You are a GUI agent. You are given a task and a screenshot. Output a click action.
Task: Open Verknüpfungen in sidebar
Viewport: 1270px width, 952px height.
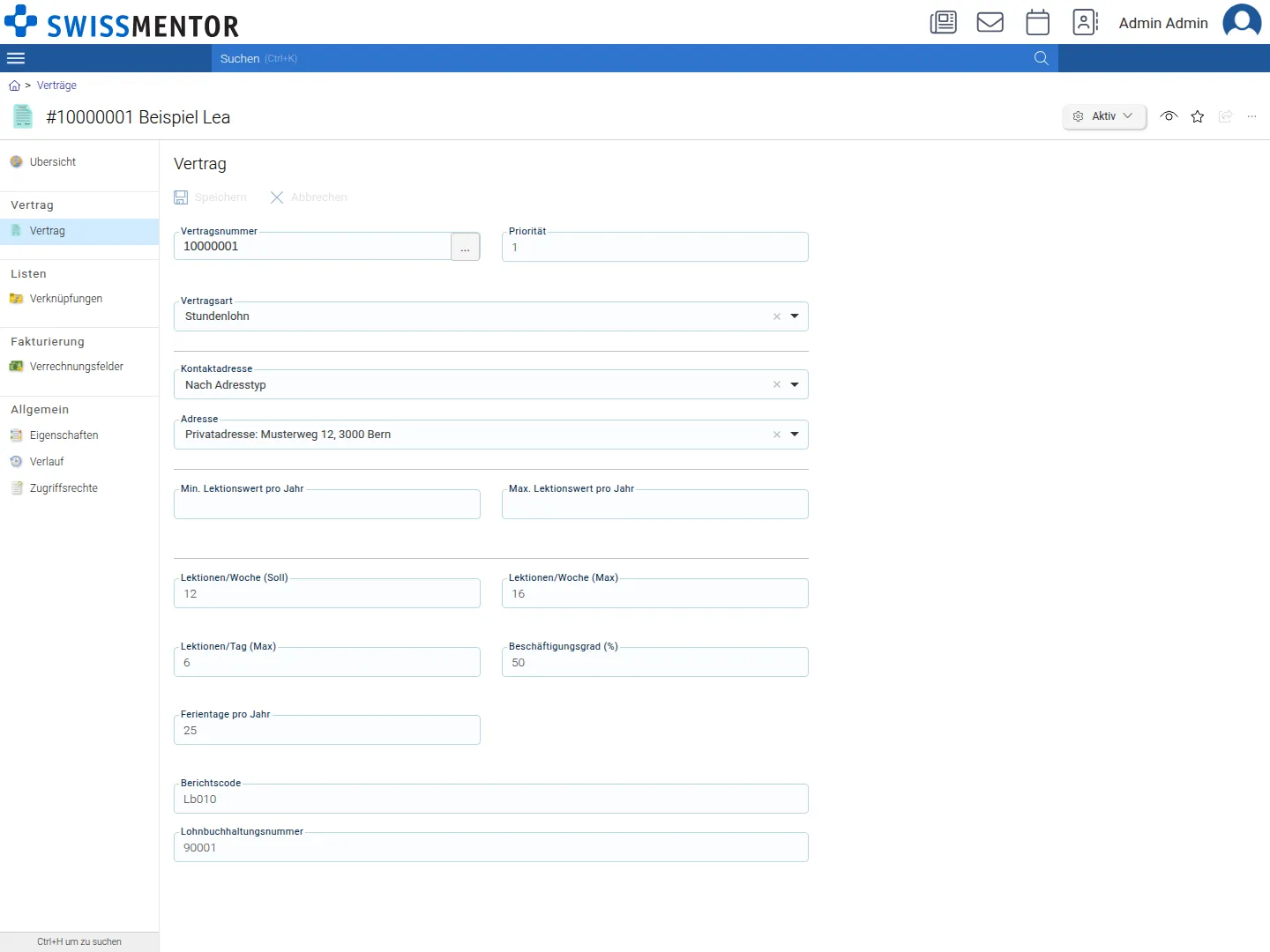(x=79, y=299)
